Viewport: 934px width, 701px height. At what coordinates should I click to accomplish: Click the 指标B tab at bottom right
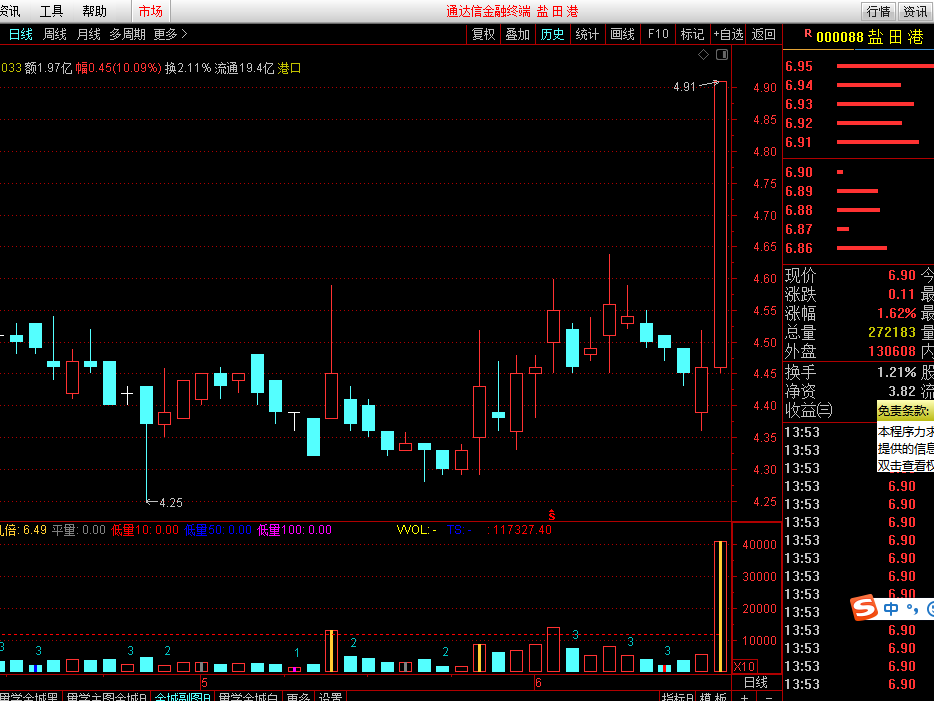point(678,696)
